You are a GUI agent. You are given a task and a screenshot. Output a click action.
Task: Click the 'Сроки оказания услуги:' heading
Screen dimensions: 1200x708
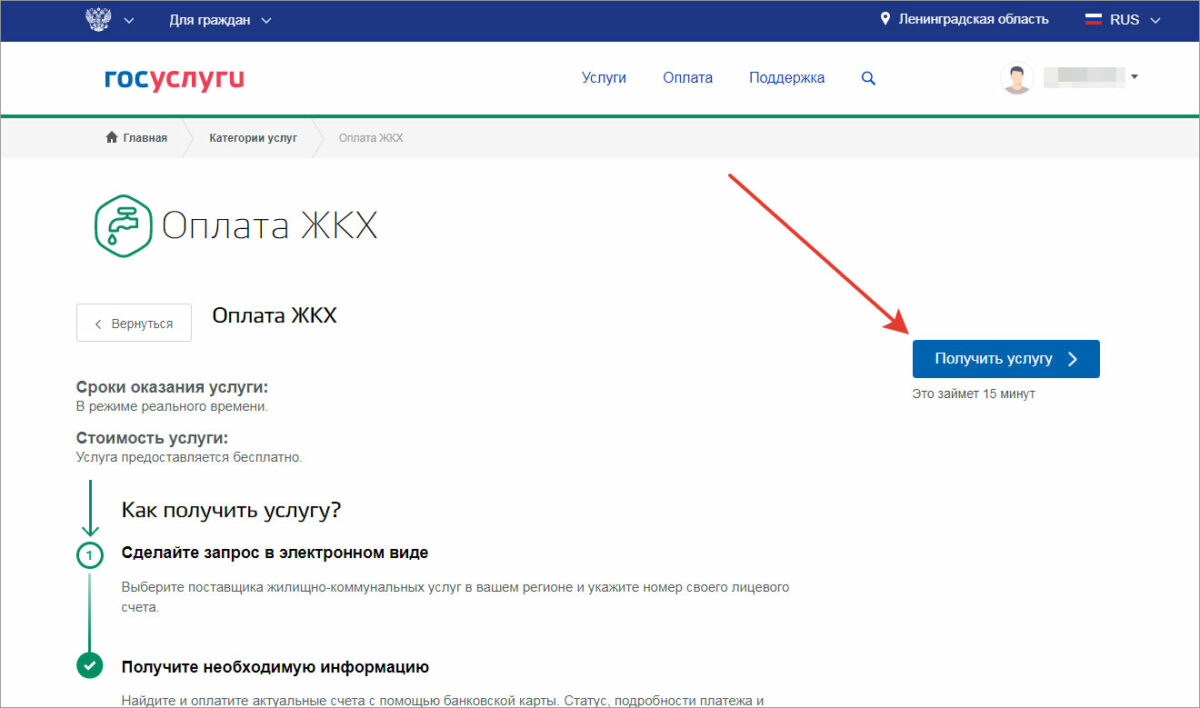[173, 387]
